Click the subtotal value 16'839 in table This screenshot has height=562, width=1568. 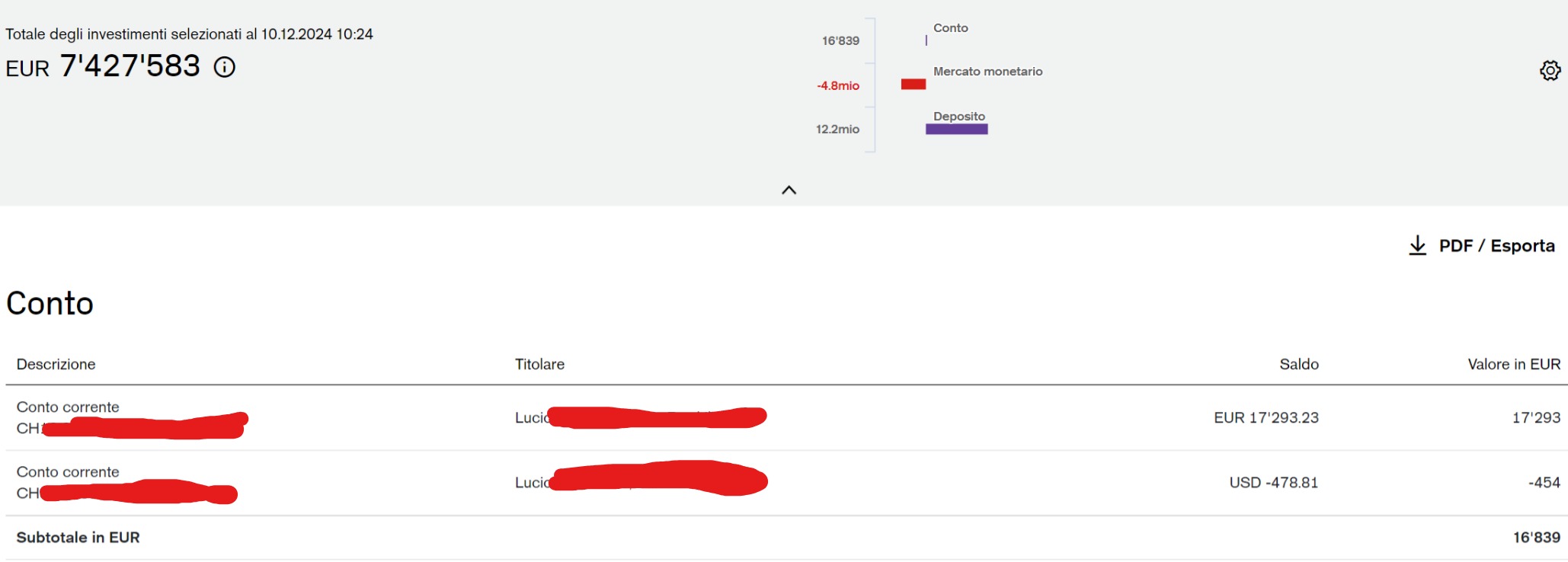(x=1536, y=538)
